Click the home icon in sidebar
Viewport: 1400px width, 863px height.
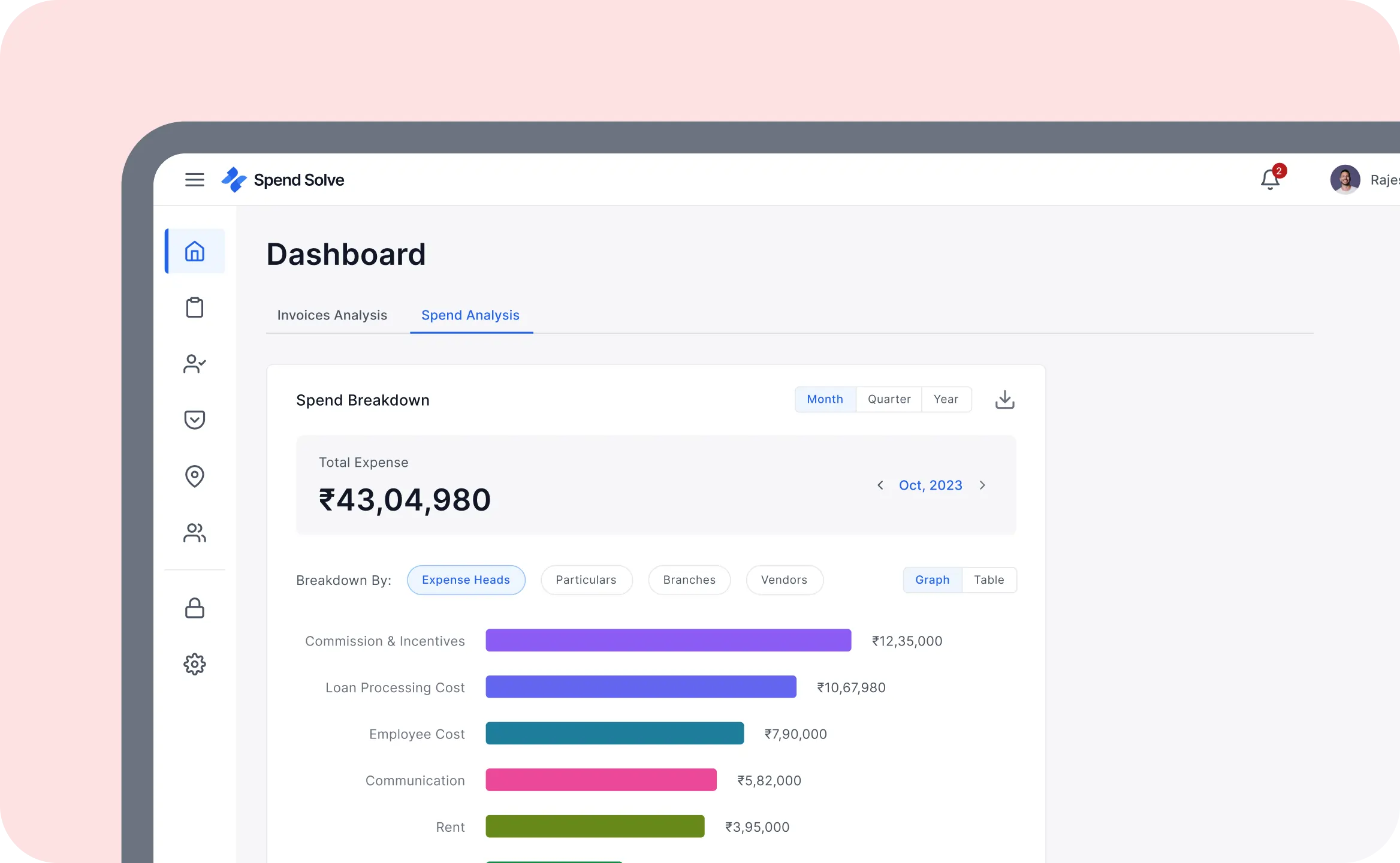pos(195,251)
